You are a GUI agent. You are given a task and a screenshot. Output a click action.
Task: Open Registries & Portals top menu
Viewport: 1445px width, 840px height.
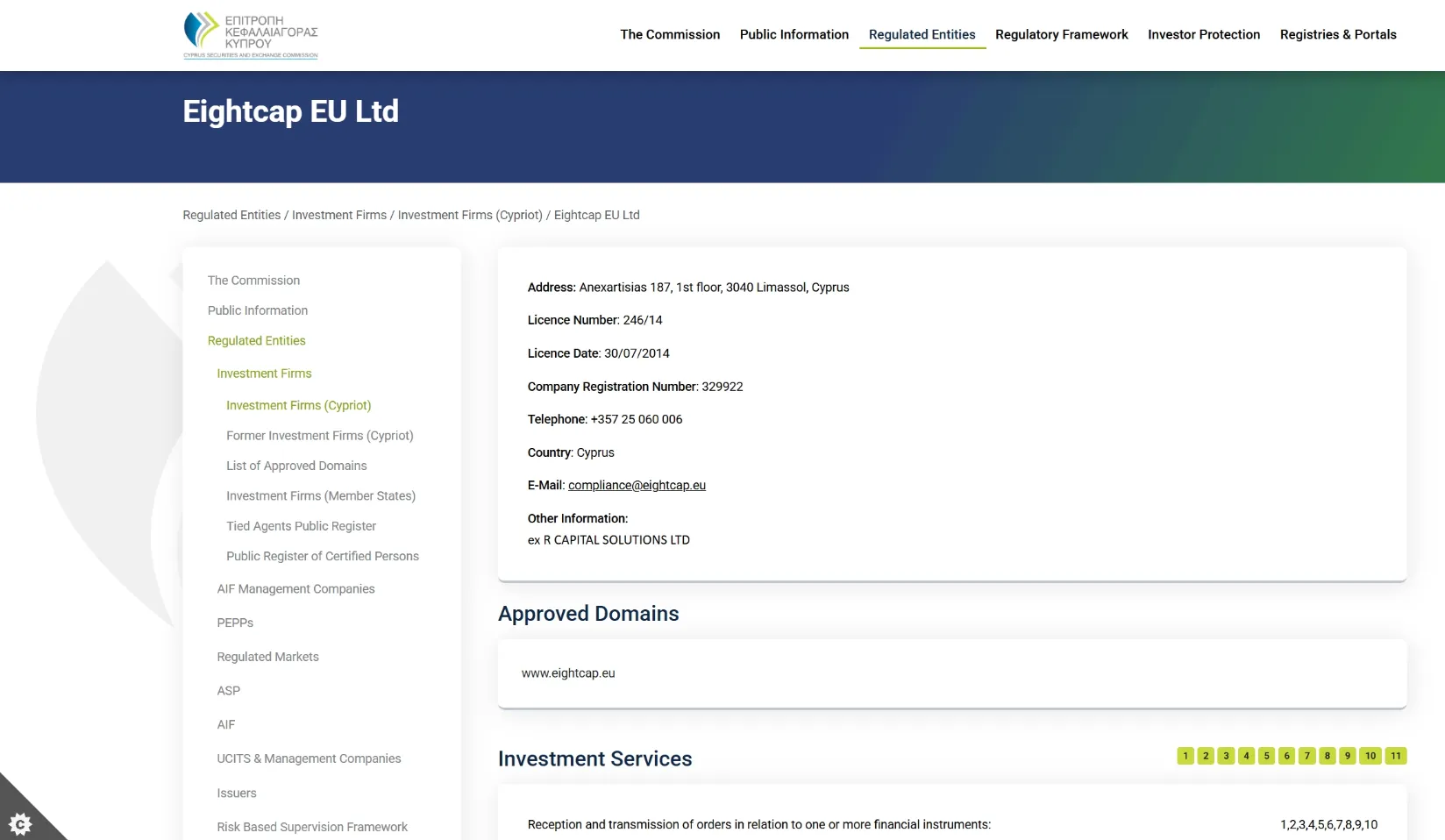tap(1337, 34)
